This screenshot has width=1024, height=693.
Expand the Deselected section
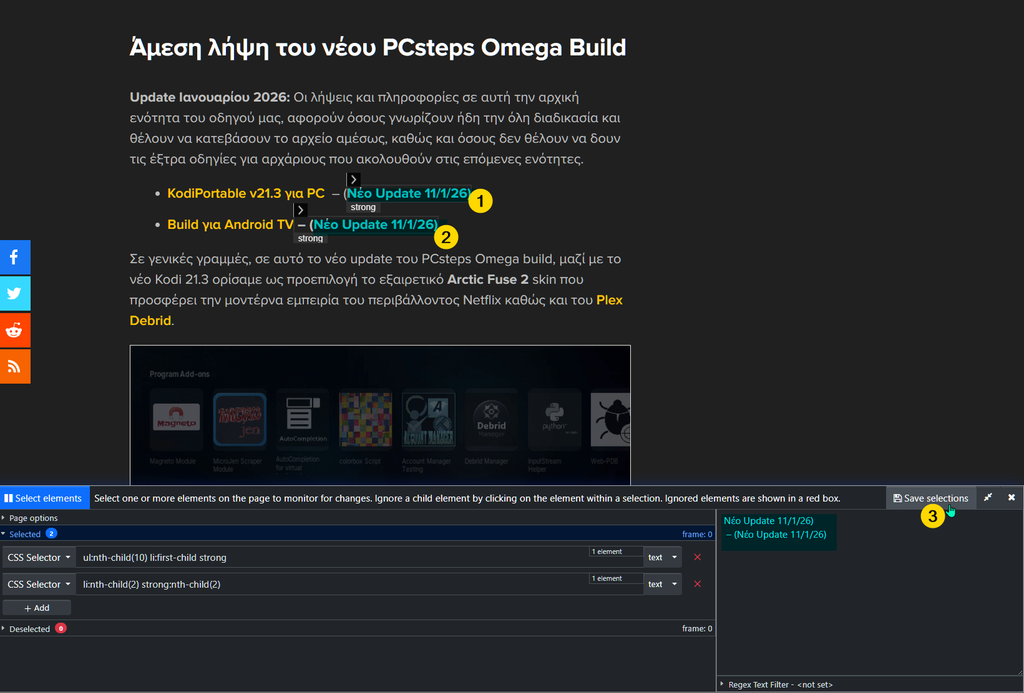click(x=26, y=628)
